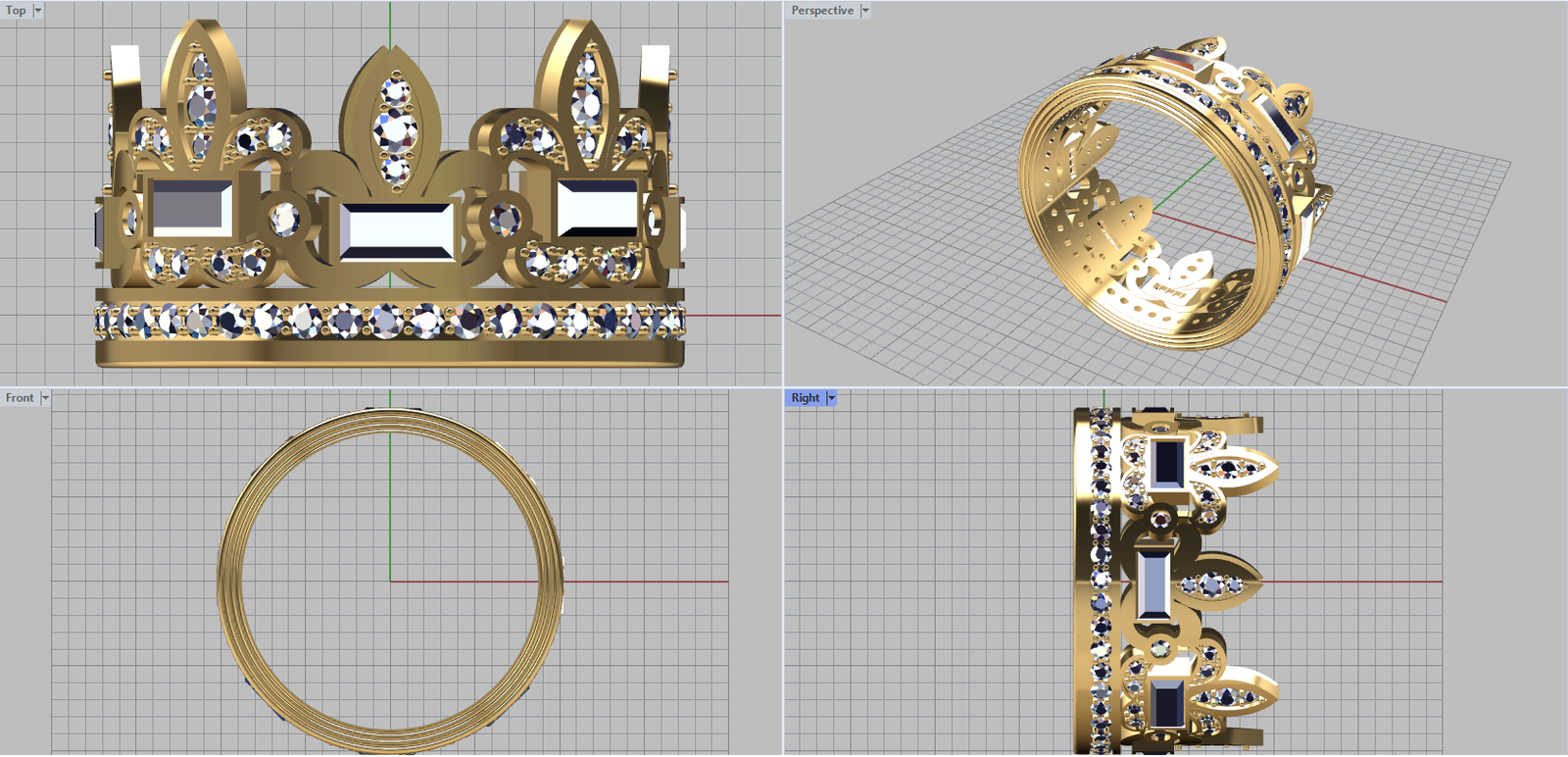
Task: Select the center baguette gem in Top view
Action: [397, 231]
